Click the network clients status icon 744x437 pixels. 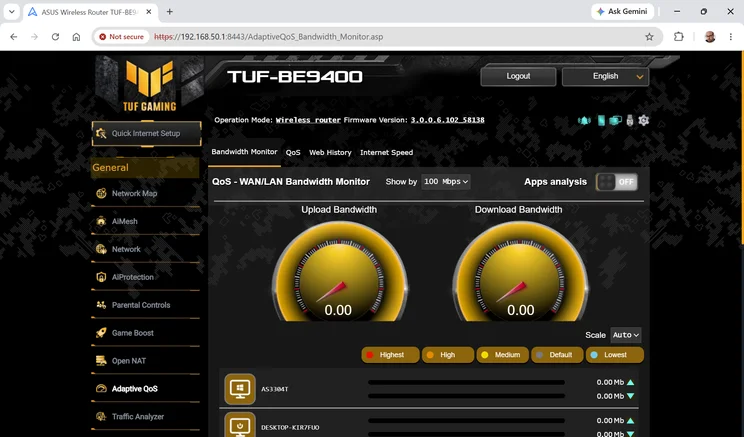[x=615, y=121]
